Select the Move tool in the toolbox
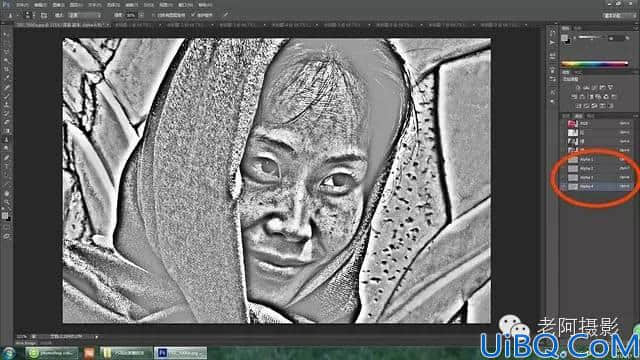 click(6, 34)
